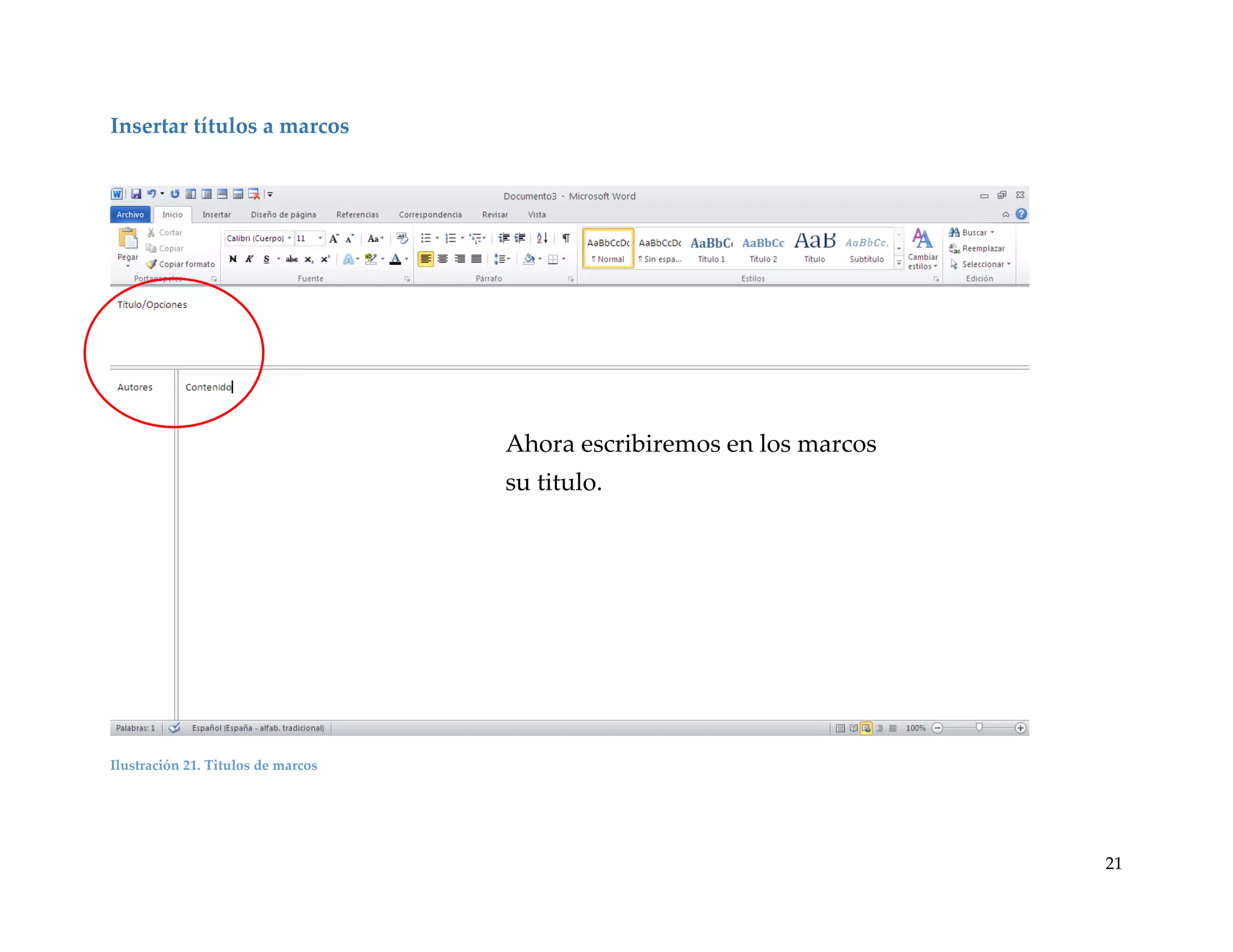Expand the Seleccionar dropdown
The image size is (1233, 952).
click(x=1008, y=264)
